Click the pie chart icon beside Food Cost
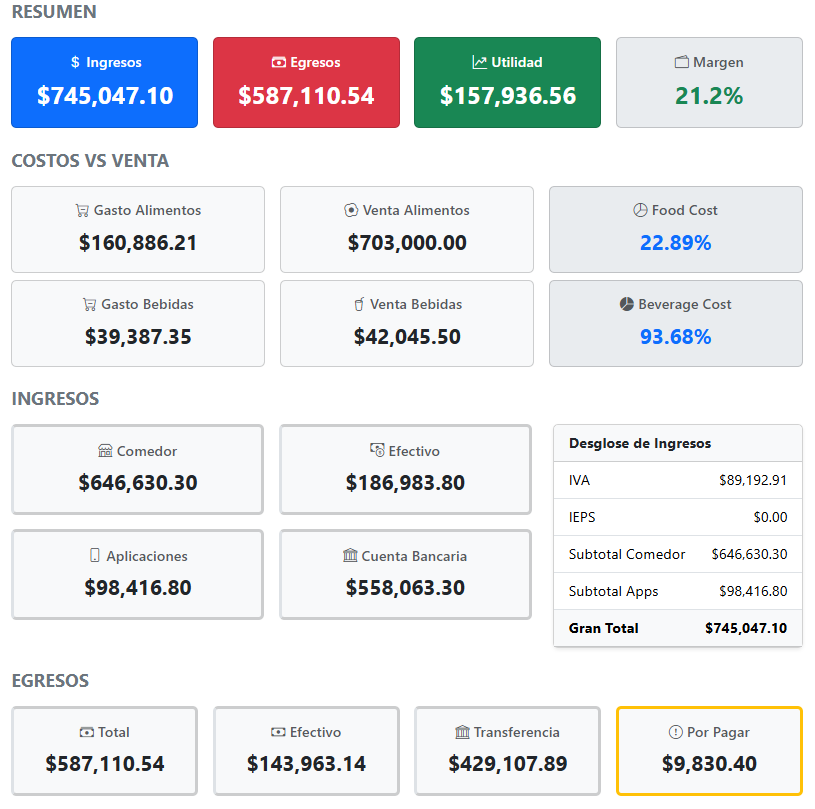 (640, 210)
